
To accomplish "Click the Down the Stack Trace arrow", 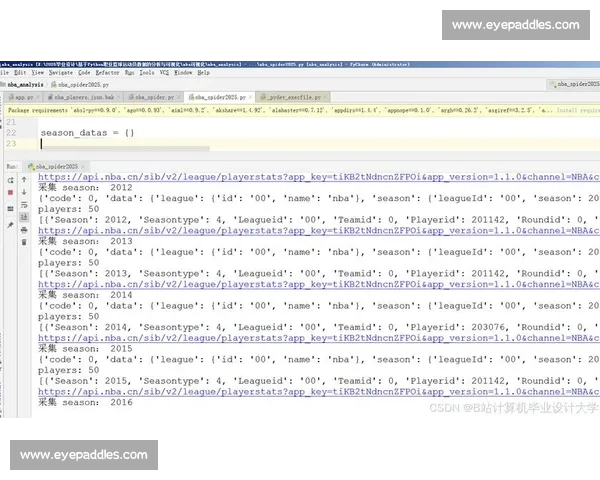I will [26, 190].
